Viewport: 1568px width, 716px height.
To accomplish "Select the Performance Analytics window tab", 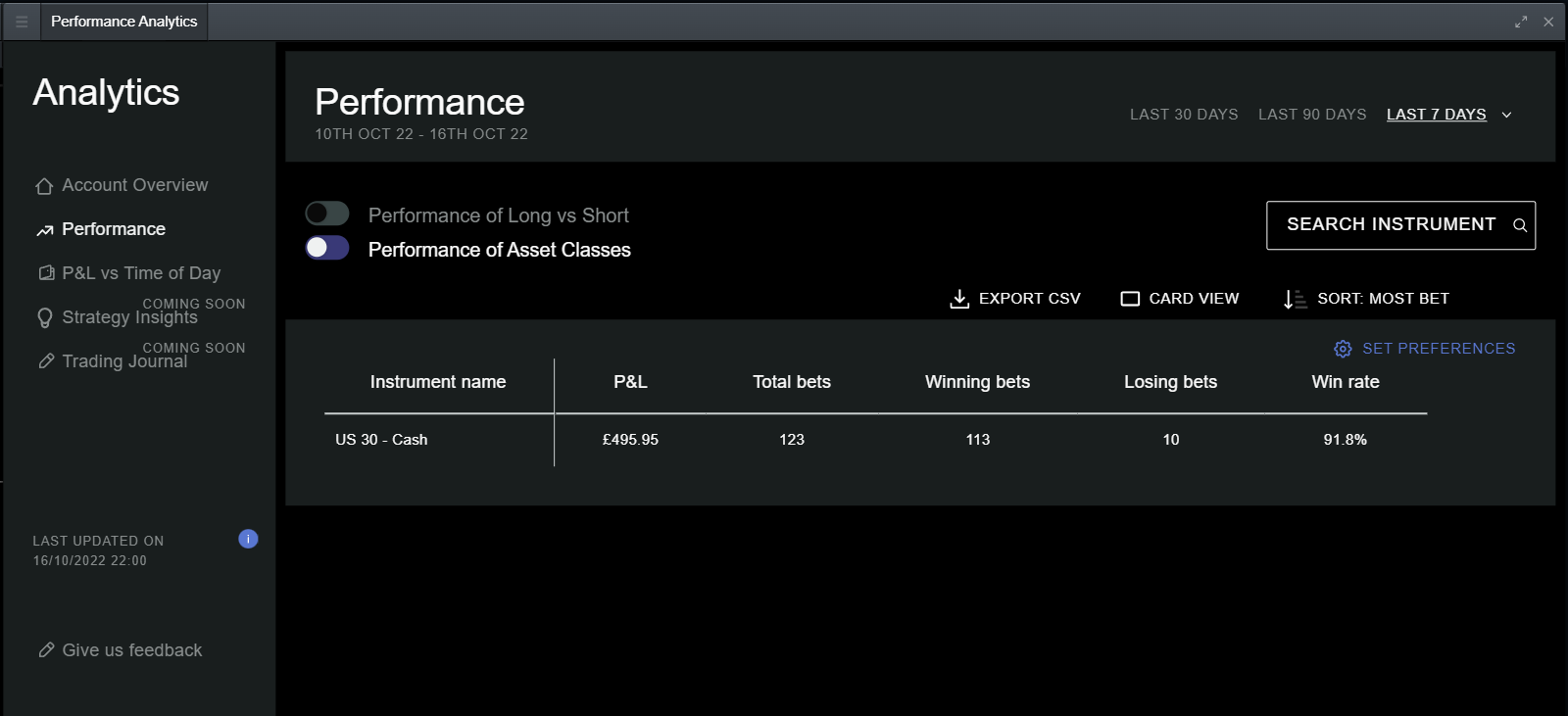I will click(x=123, y=22).
